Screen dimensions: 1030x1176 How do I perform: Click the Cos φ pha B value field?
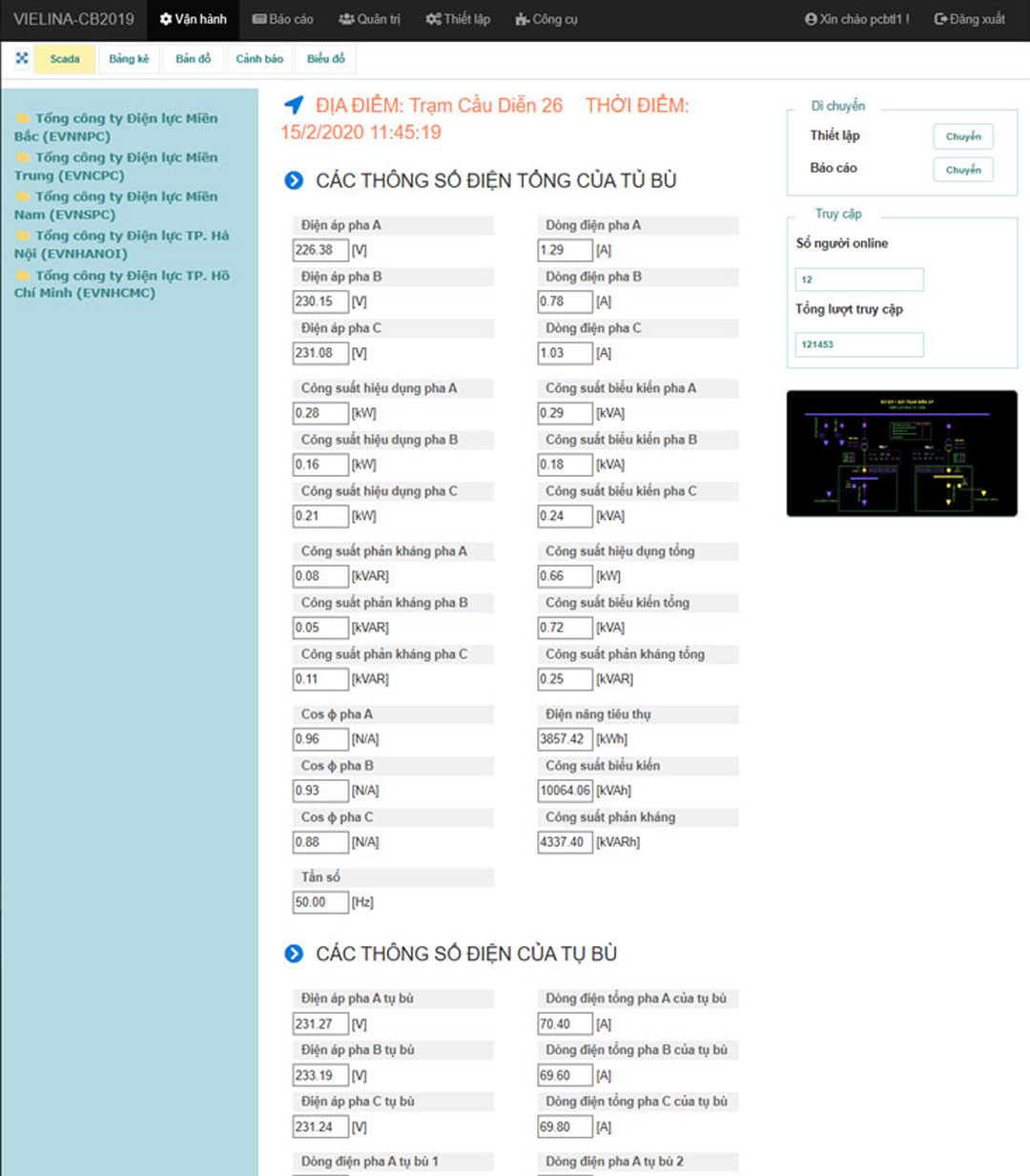(320, 791)
